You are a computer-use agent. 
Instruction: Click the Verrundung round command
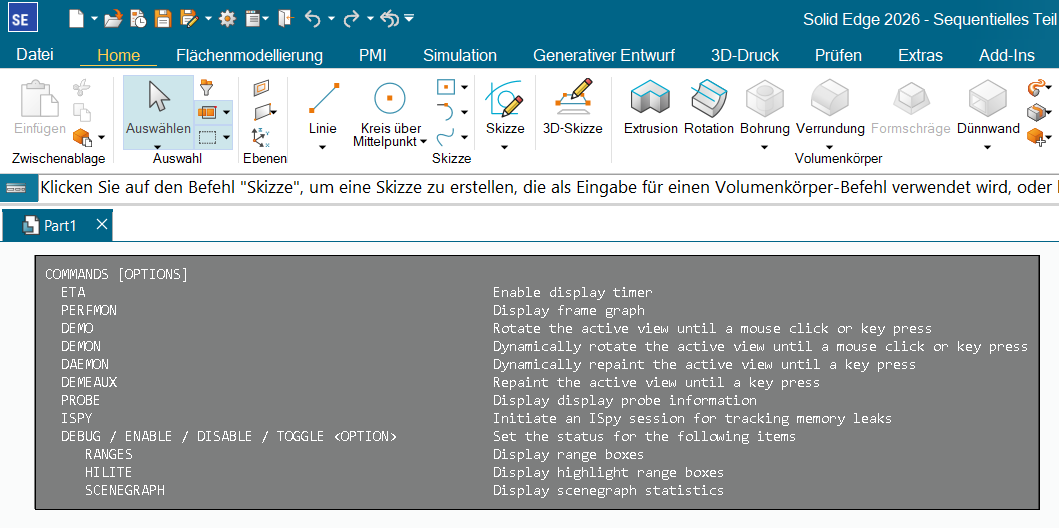[830, 108]
